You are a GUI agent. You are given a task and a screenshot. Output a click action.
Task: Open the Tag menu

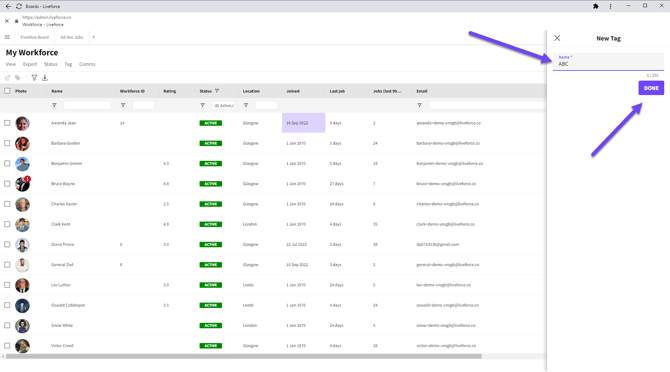(68, 64)
